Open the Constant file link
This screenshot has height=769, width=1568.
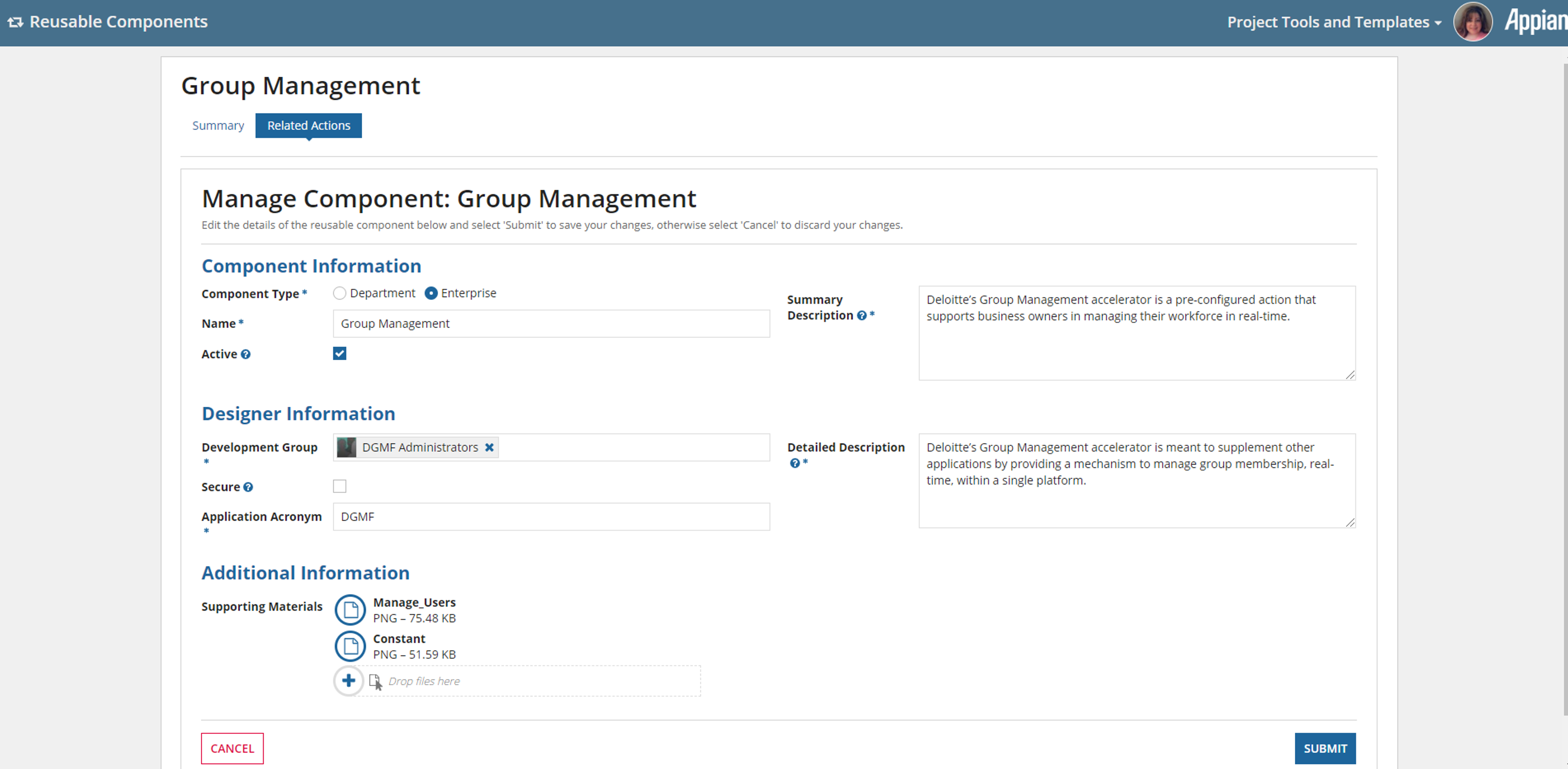coord(399,639)
